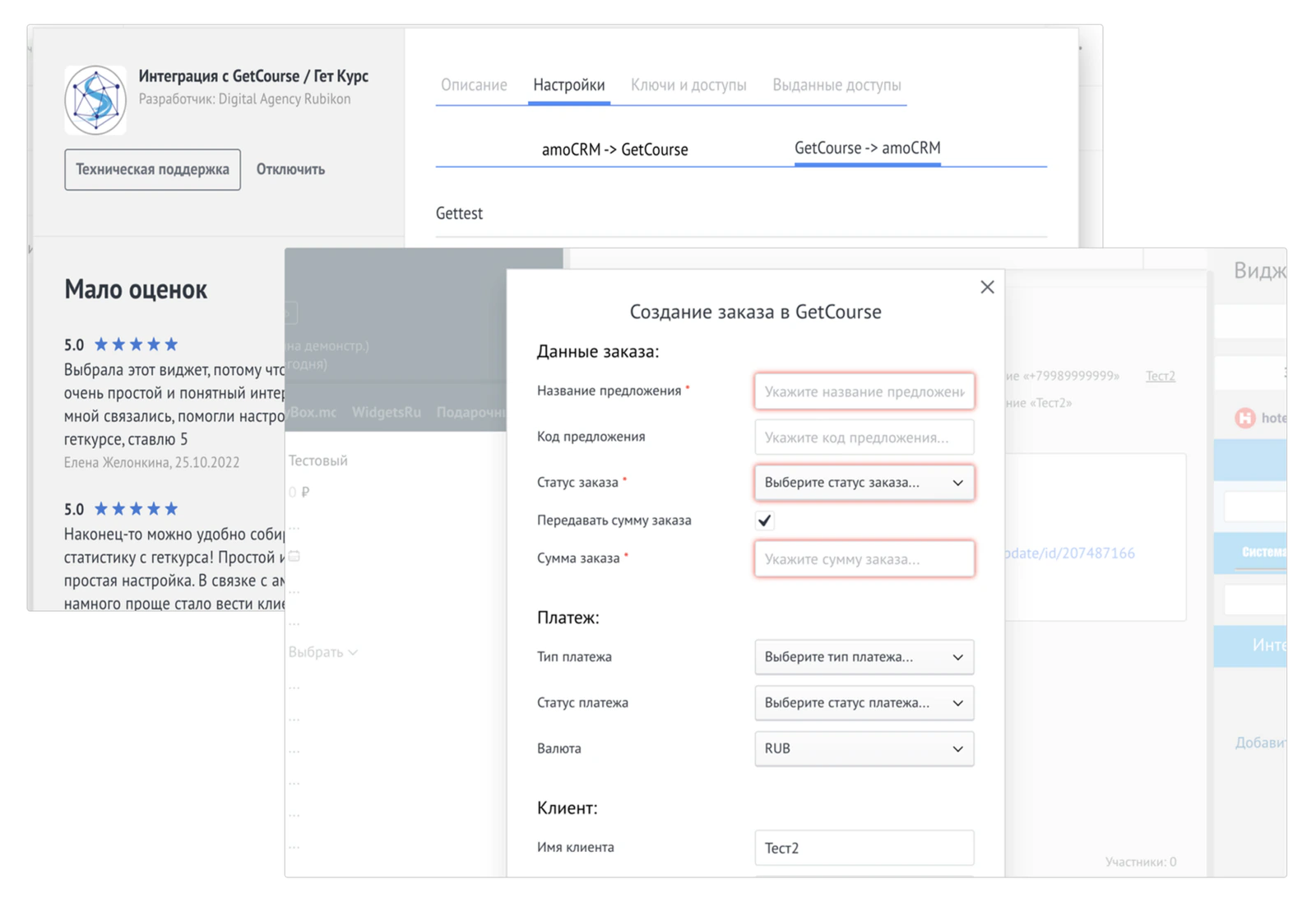Select the GetCourse -> amoCRM sub-tab
Screen dimensions: 1316x898
click(867, 148)
